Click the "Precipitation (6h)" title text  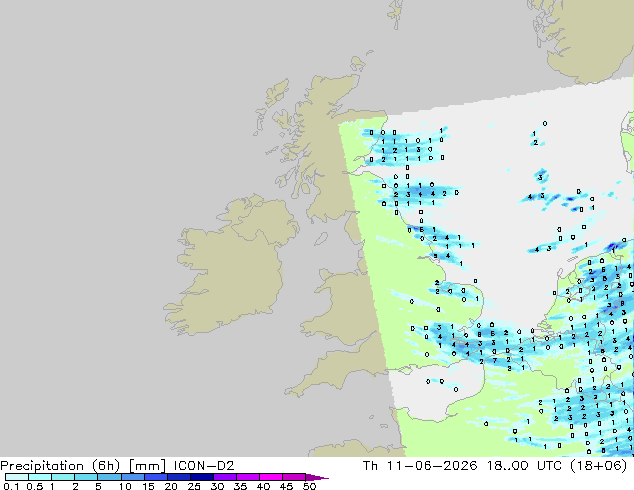(x=60, y=466)
